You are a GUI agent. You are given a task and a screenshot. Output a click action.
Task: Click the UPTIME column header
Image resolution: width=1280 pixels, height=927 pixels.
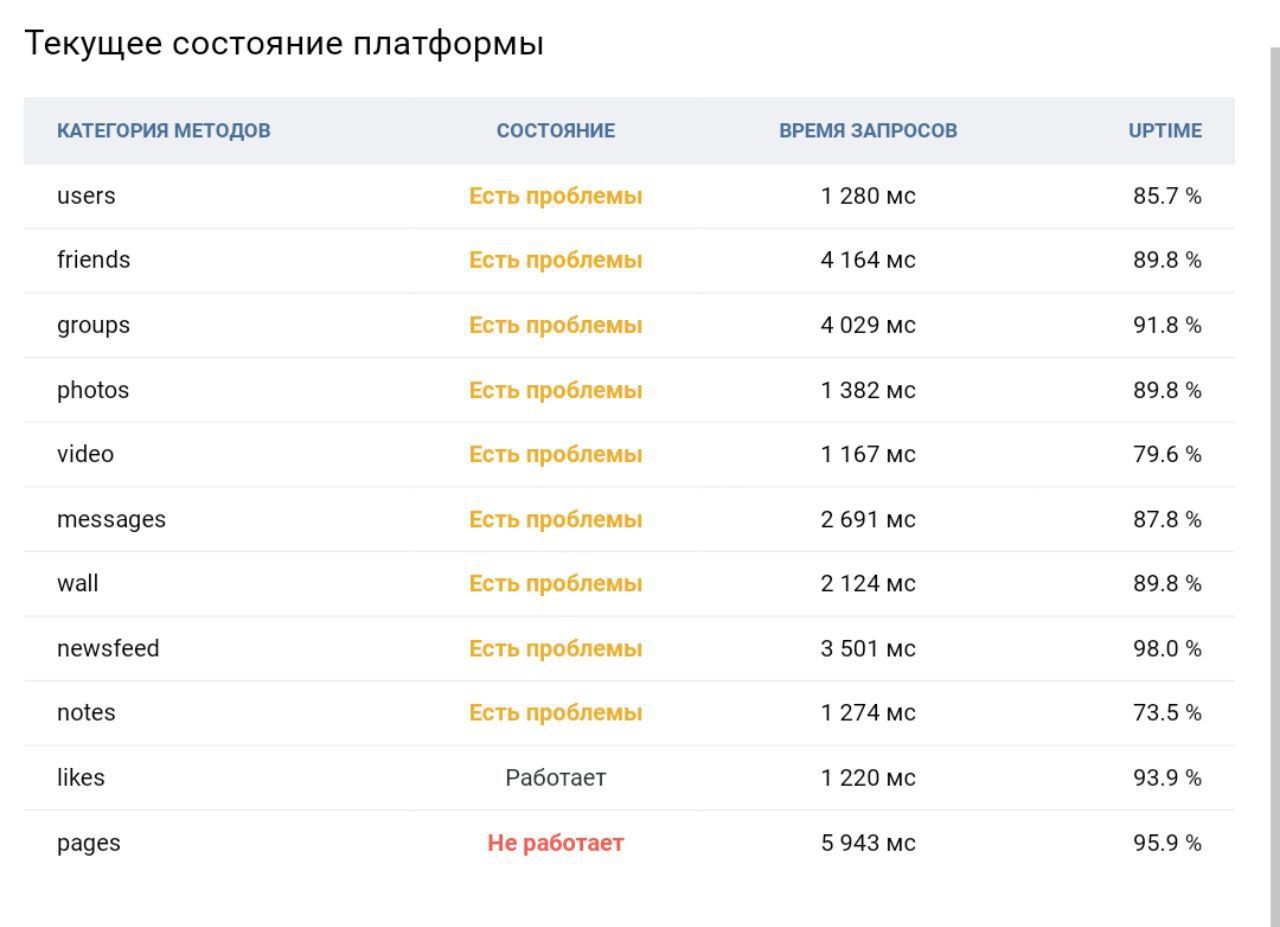click(x=1165, y=131)
